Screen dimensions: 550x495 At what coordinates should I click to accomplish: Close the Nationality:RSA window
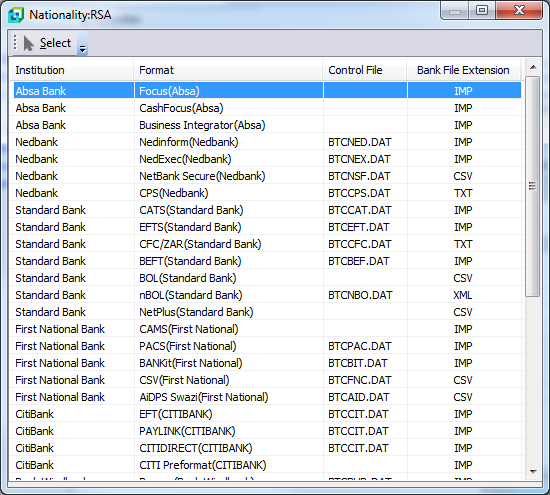519,11
